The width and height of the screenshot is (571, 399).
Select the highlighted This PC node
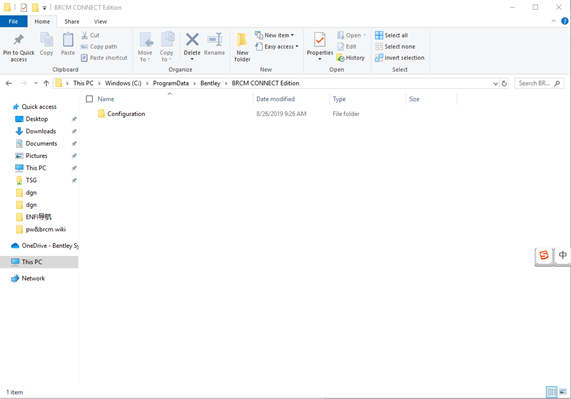pos(39,262)
